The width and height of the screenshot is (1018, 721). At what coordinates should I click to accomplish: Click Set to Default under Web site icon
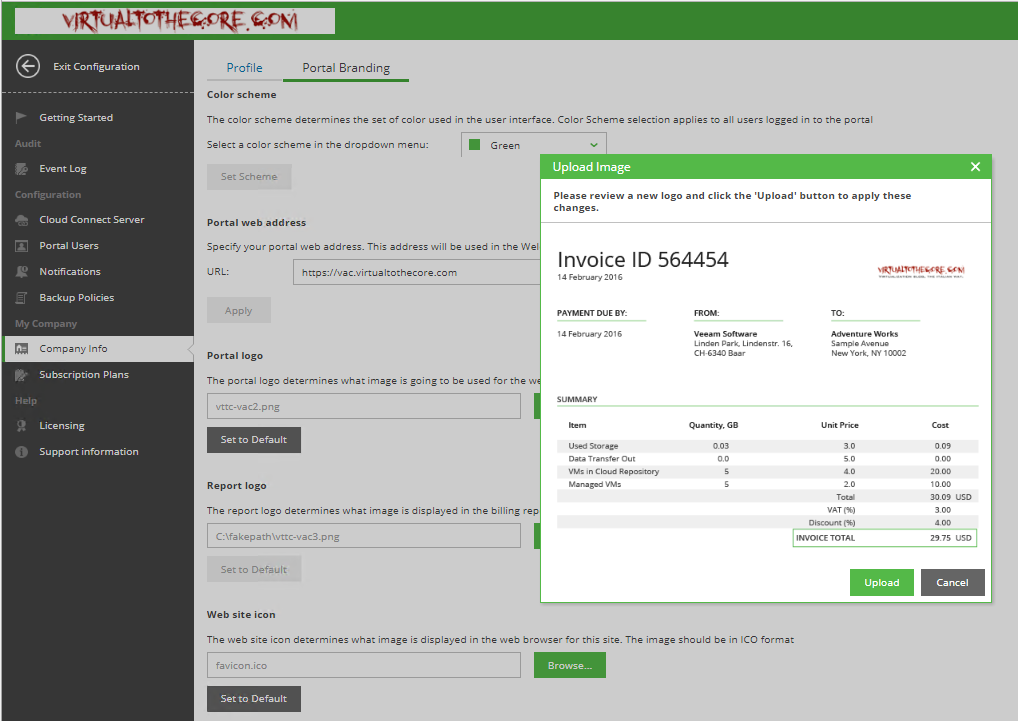click(x=254, y=699)
